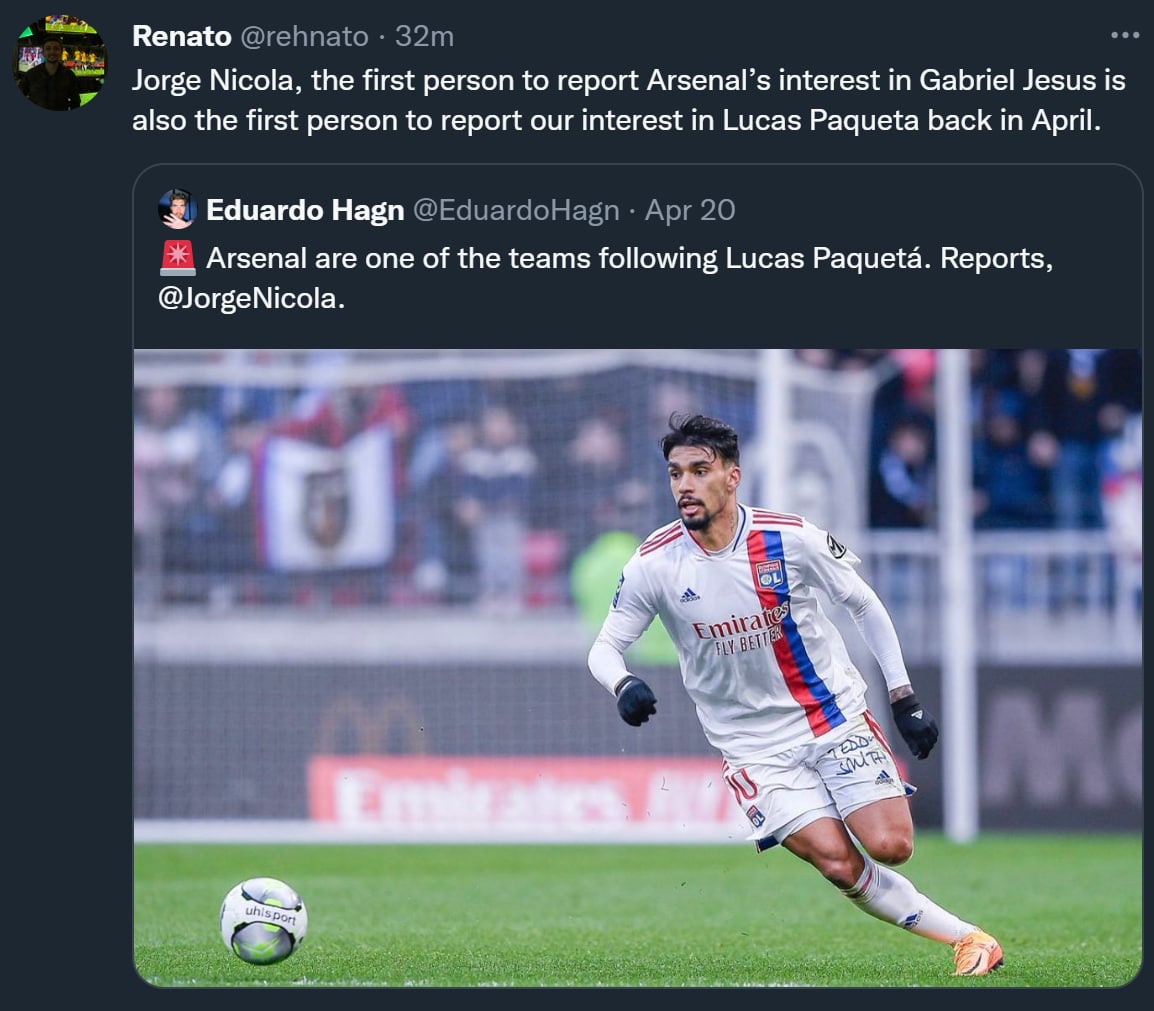This screenshot has height=1011, width=1154.
Task: Open the three-dot more options menu
Action: pos(1125,35)
